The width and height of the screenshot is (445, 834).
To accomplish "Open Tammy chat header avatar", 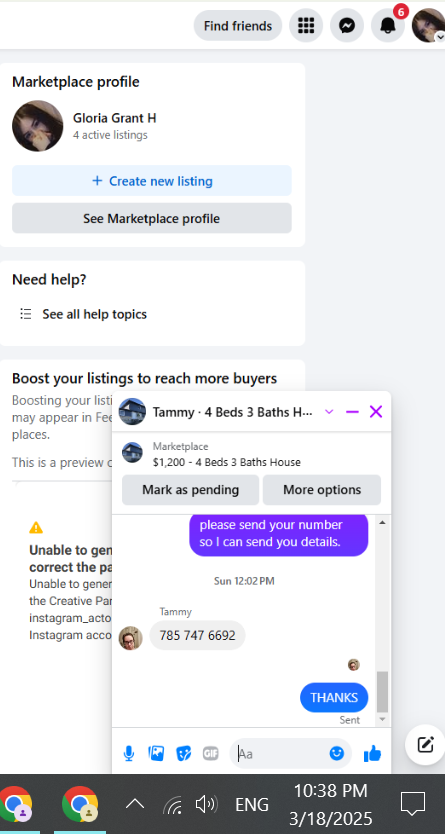I will (x=132, y=412).
